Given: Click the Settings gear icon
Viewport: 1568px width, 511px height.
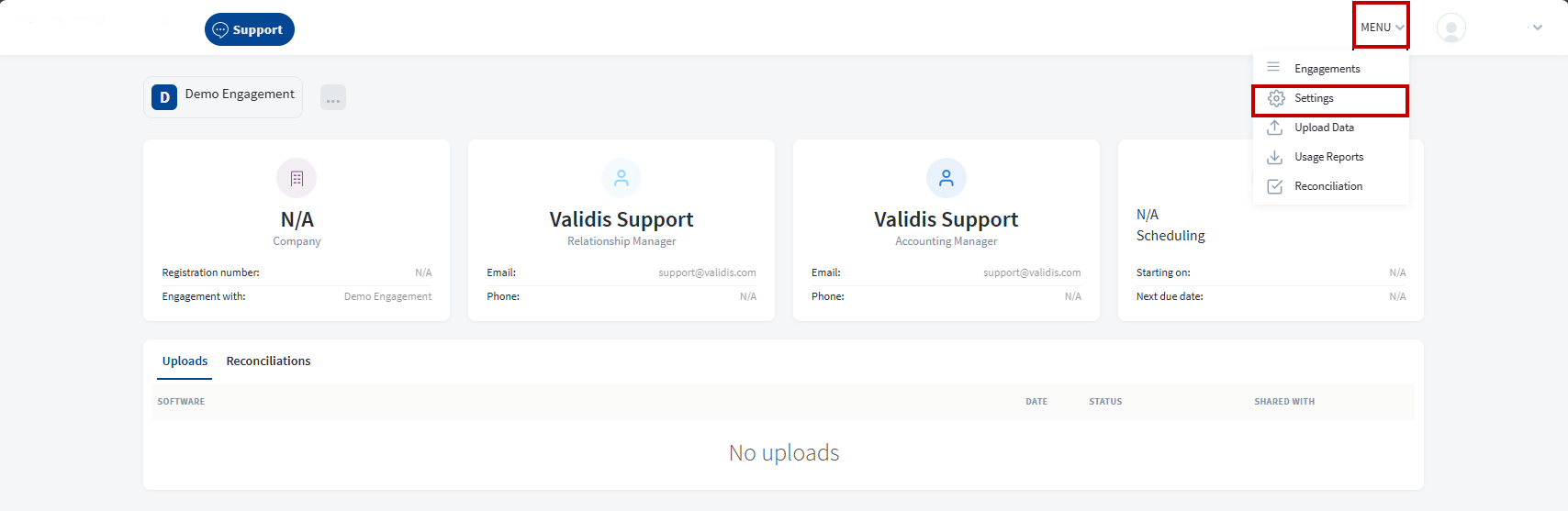Looking at the screenshot, I should click(x=1276, y=98).
